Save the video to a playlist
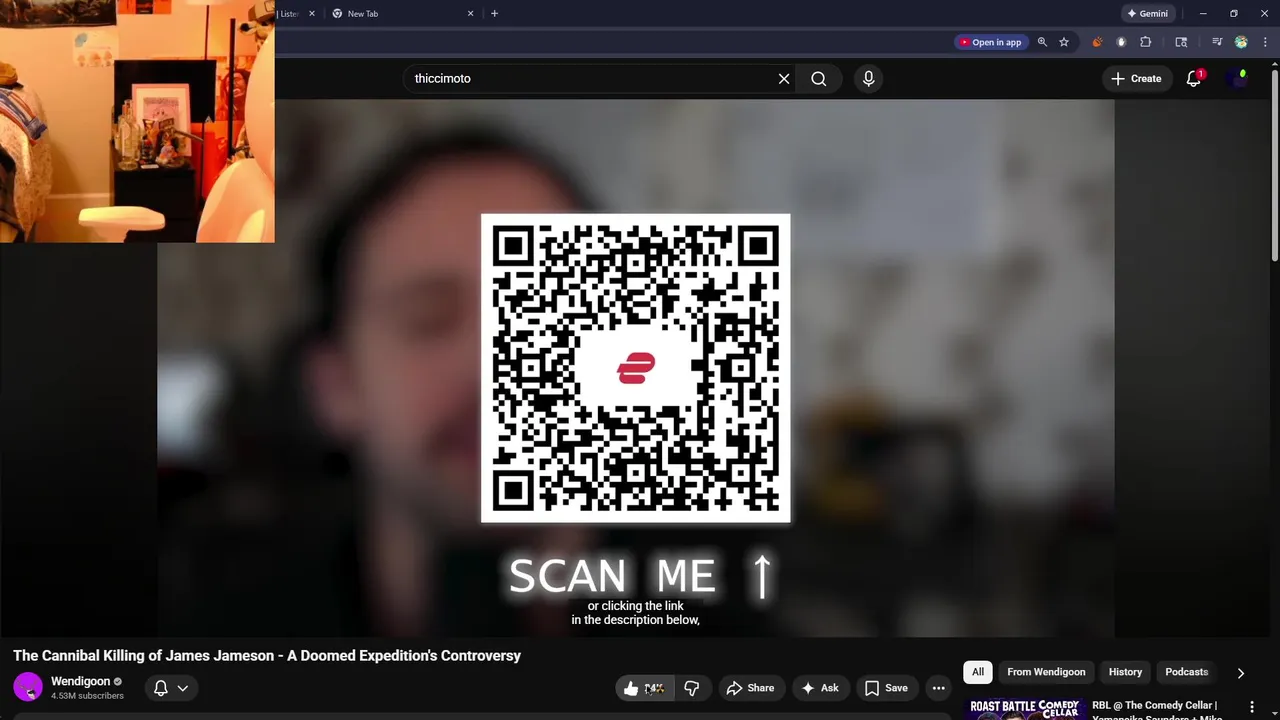The image size is (1280, 720). (x=886, y=688)
